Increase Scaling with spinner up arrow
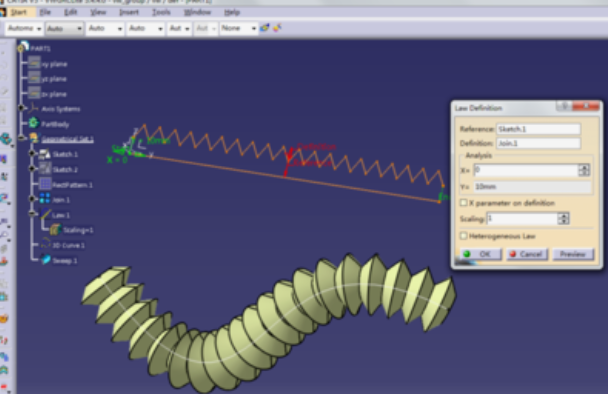 (x=564, y=216)
